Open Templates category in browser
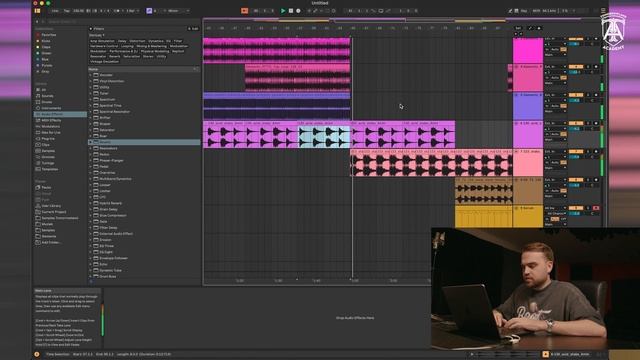The width and height of the screenshot is (640, 360). [49, 169]
